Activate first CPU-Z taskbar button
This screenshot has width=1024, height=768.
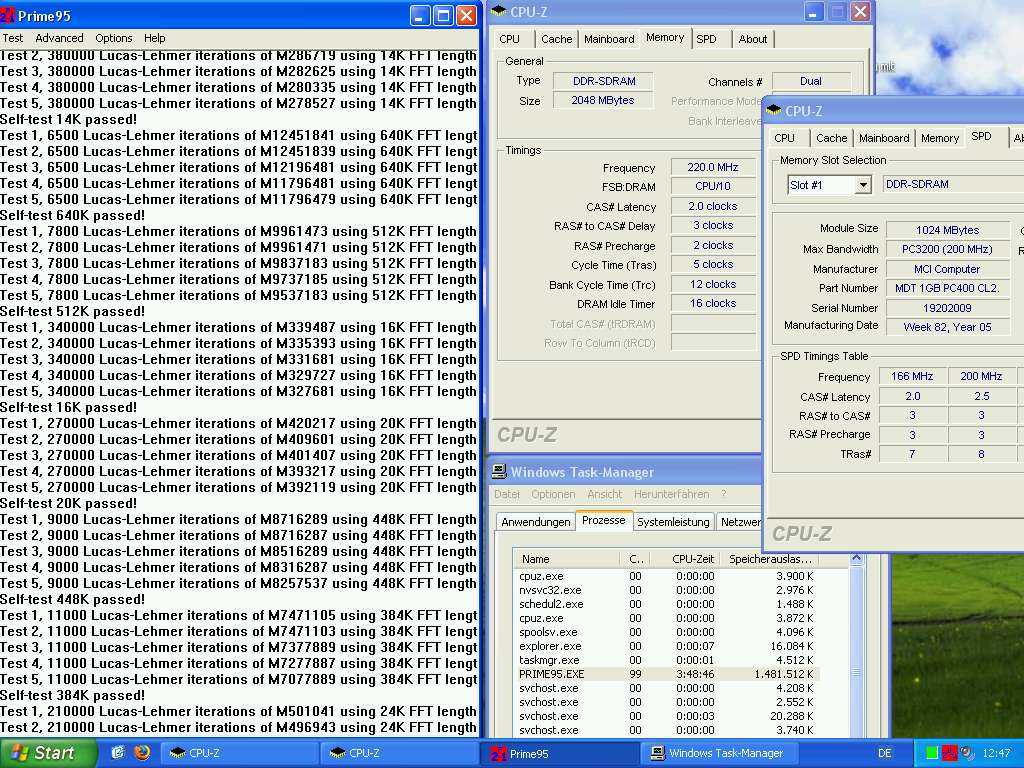click(239, 753)
